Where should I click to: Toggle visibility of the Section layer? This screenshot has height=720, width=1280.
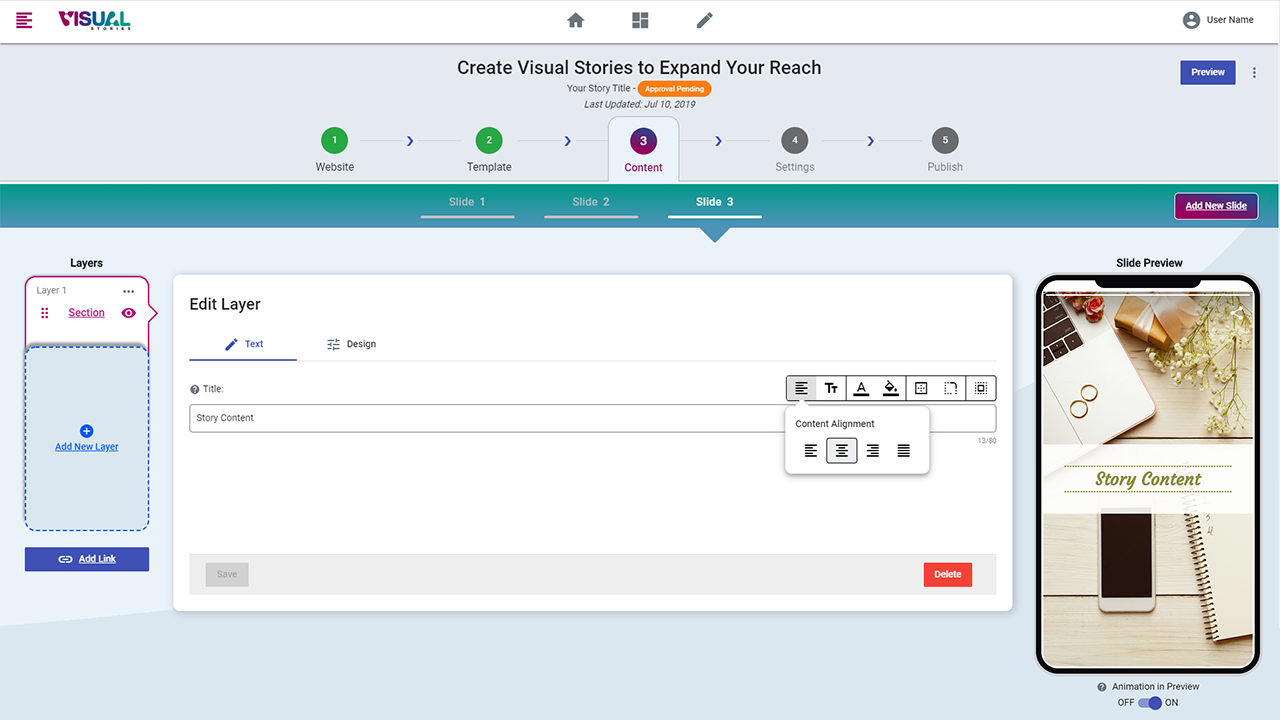tap(128, 313)
